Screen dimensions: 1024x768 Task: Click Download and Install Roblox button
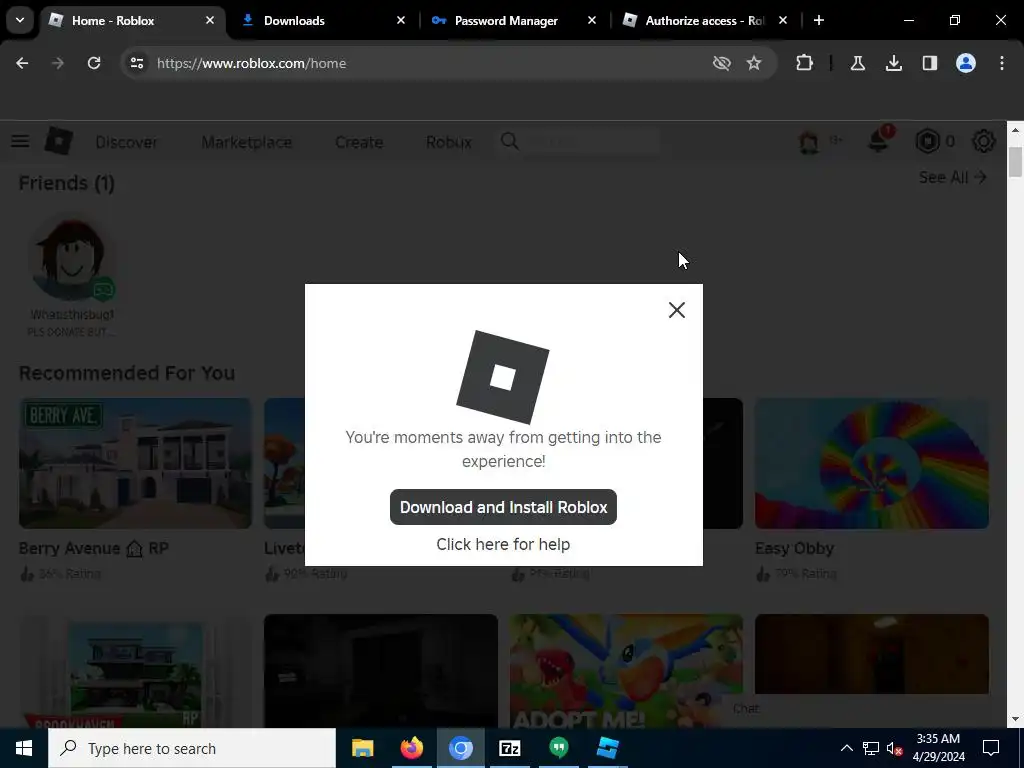(x=503, y=507)
